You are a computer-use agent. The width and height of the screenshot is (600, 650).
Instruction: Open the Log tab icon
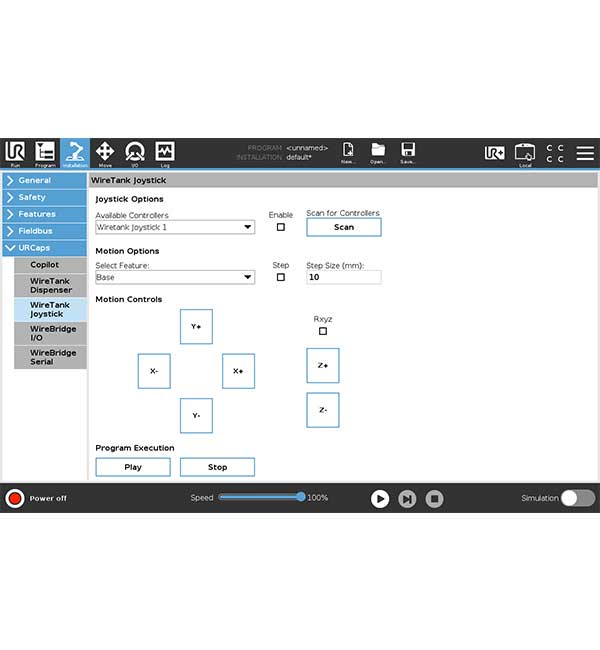[x=165, y=153]
